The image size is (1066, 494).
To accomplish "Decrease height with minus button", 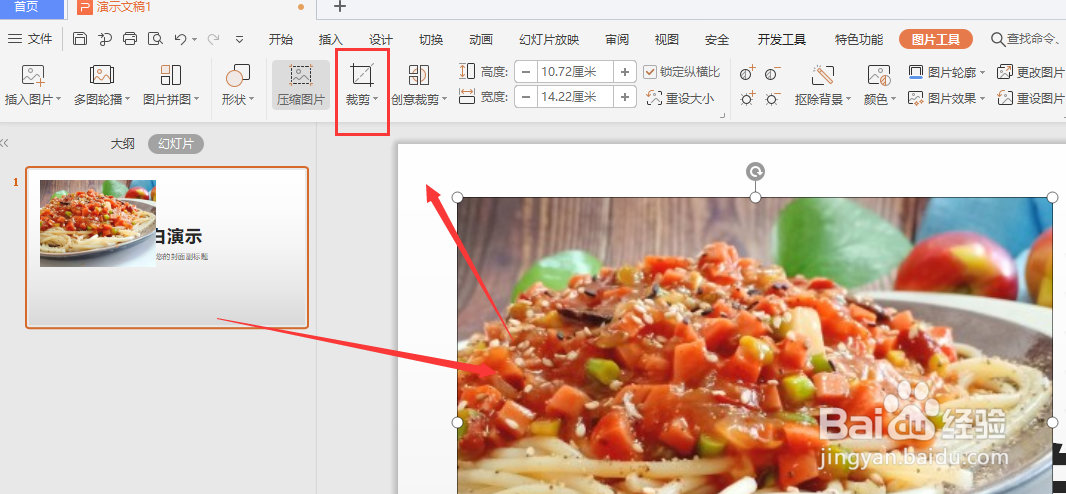I will (x=526, y=72).
